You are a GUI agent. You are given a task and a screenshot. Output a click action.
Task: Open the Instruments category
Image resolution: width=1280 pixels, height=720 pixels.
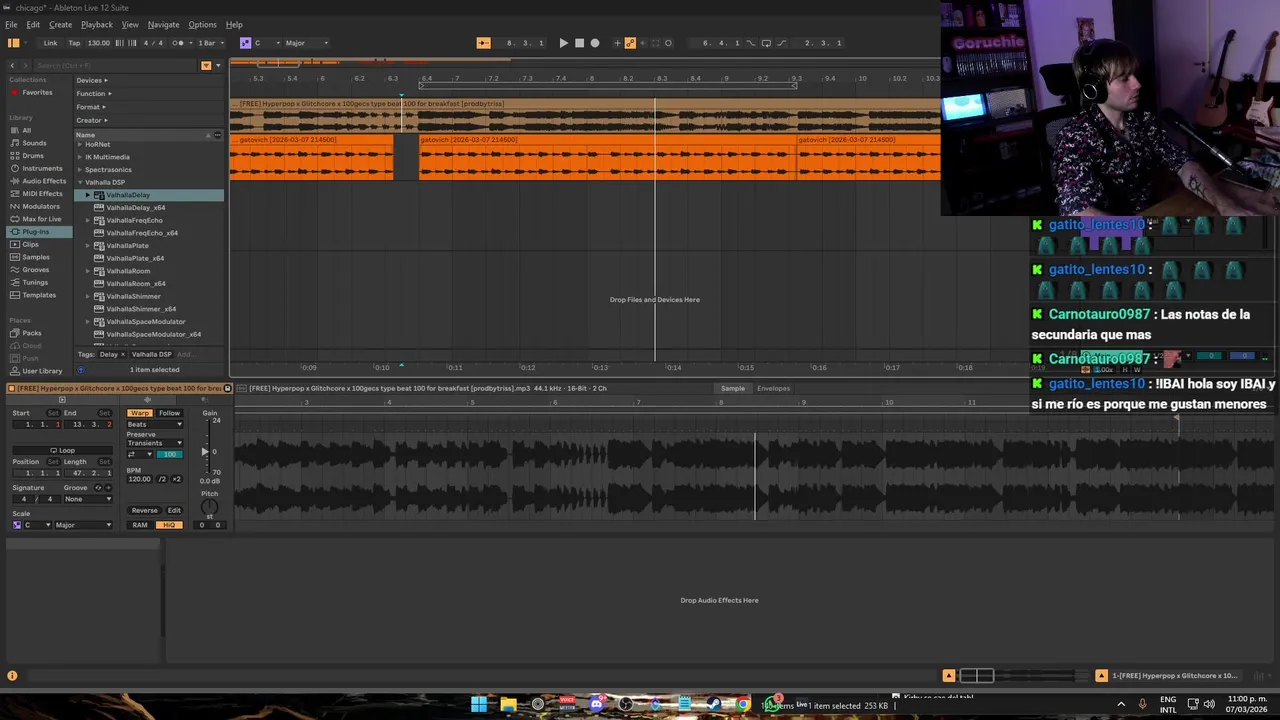pos(42,168)
